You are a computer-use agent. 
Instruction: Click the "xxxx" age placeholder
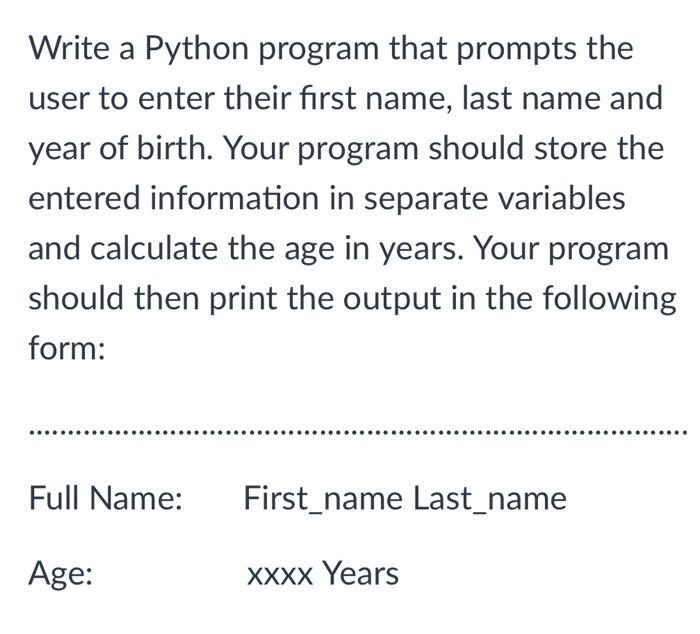tap(279, 576)
